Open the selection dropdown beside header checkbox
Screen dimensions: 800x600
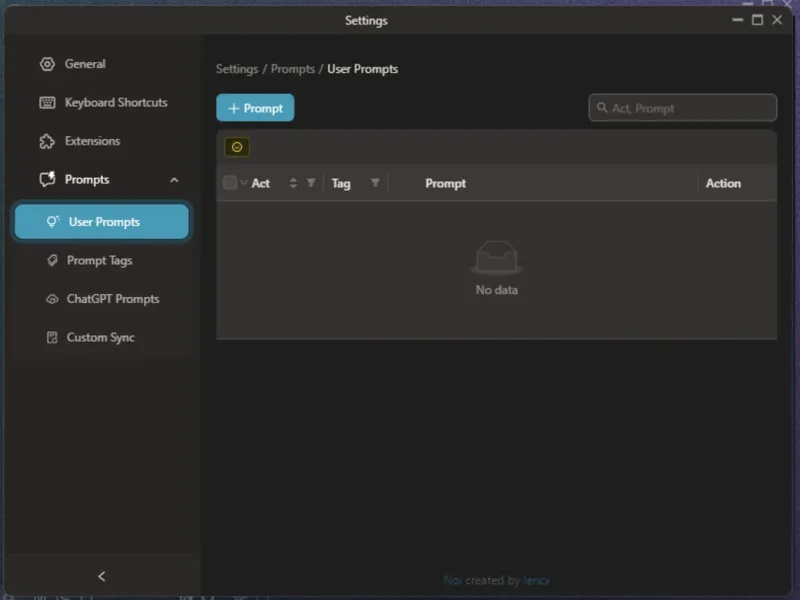(x=243, y=183)
